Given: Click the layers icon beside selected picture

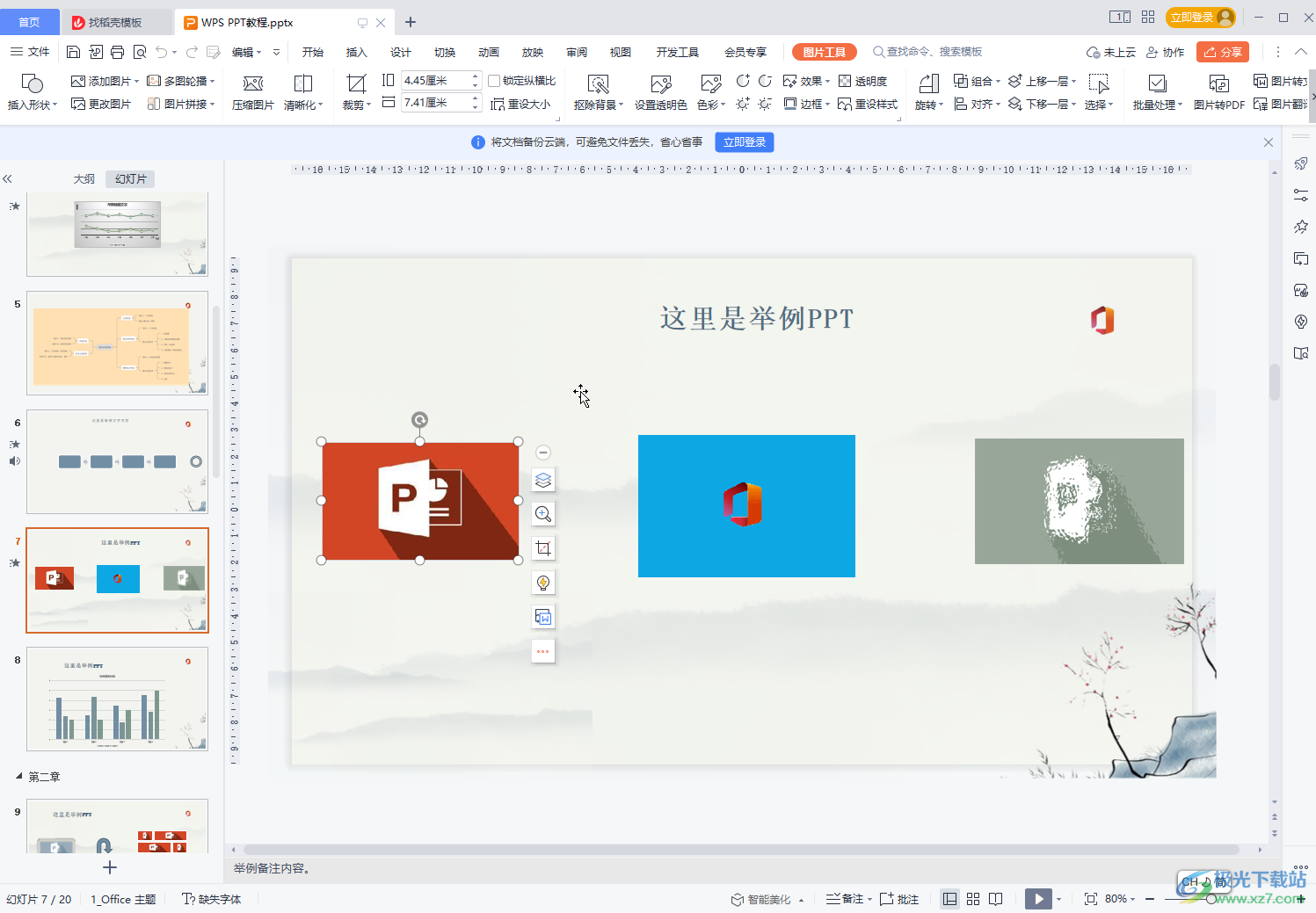Looking at the screenshot, I should [x=543, y=480].
